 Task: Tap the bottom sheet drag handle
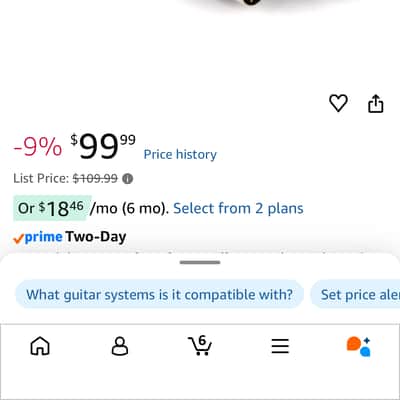pyautogui.click(x=200, y=262)
